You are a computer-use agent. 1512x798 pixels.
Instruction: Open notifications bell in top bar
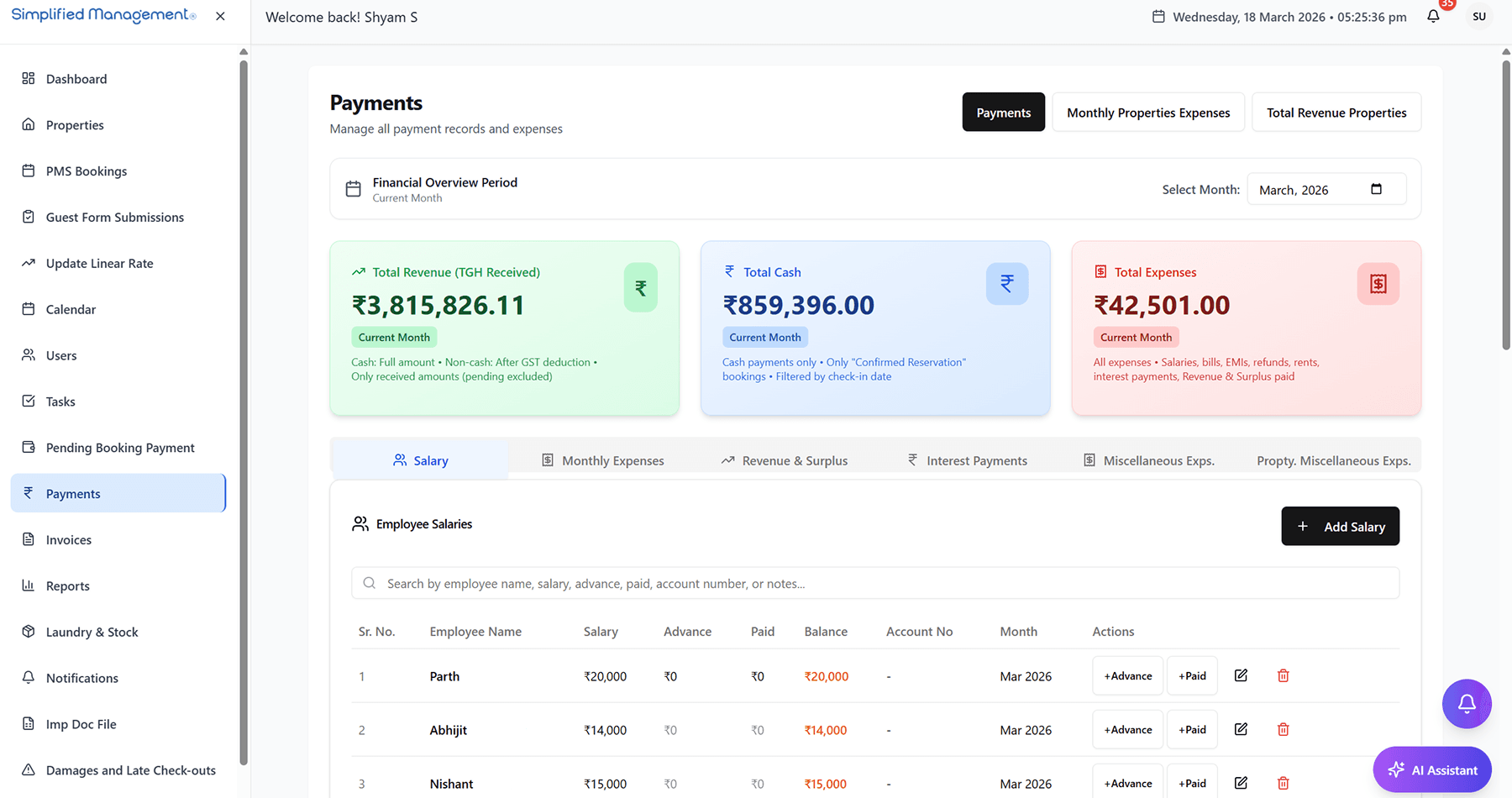(1433, 16)
